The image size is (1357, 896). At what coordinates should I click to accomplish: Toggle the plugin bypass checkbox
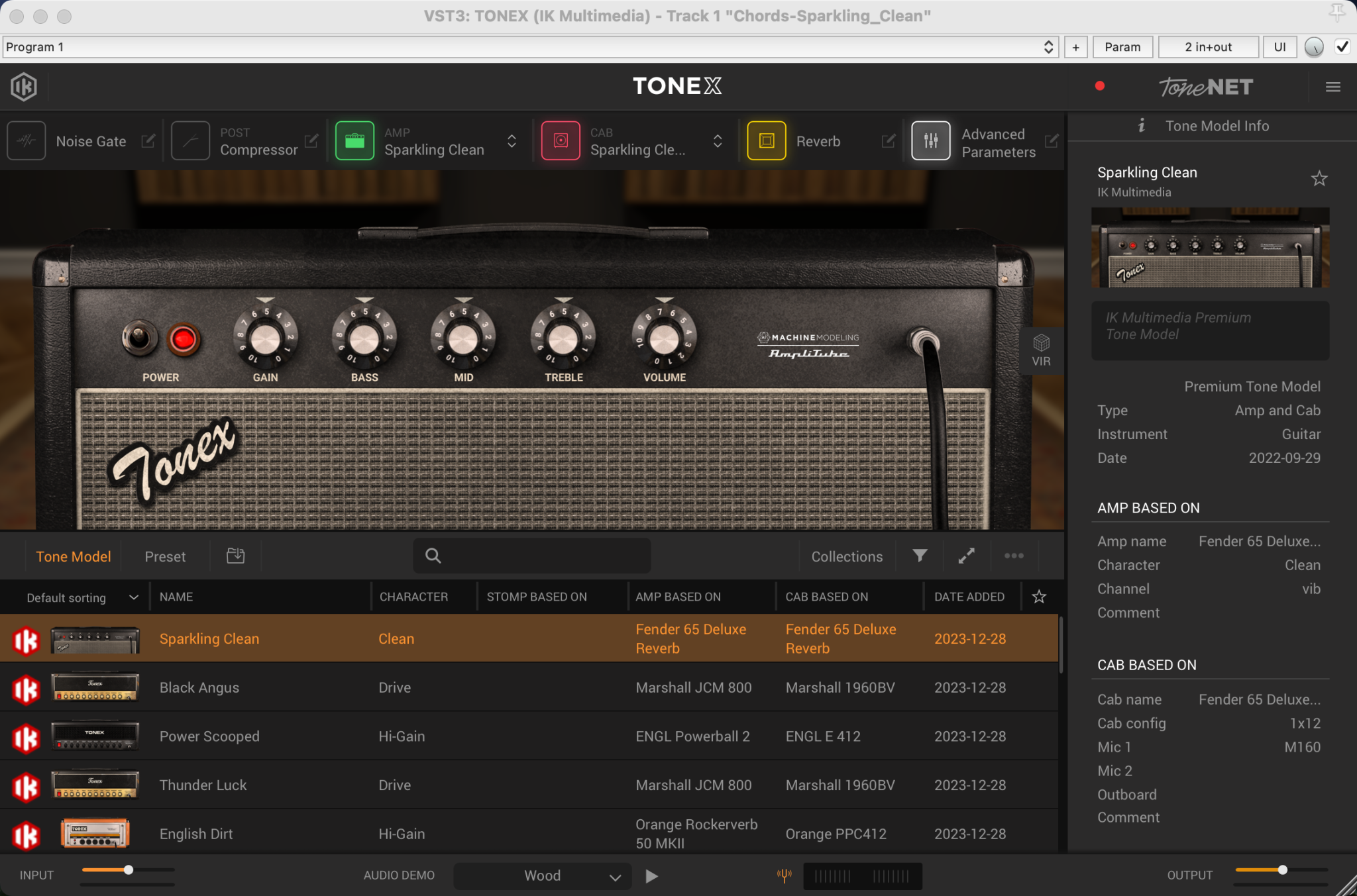(1342, 47)
